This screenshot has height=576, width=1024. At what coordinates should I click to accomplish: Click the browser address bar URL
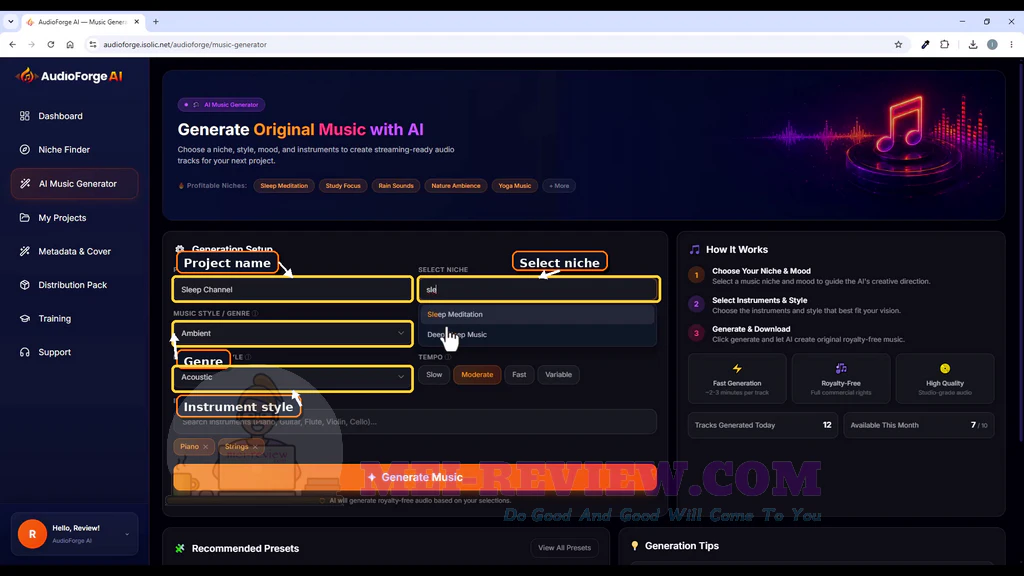pyautogui.click(x=185, y=44)
